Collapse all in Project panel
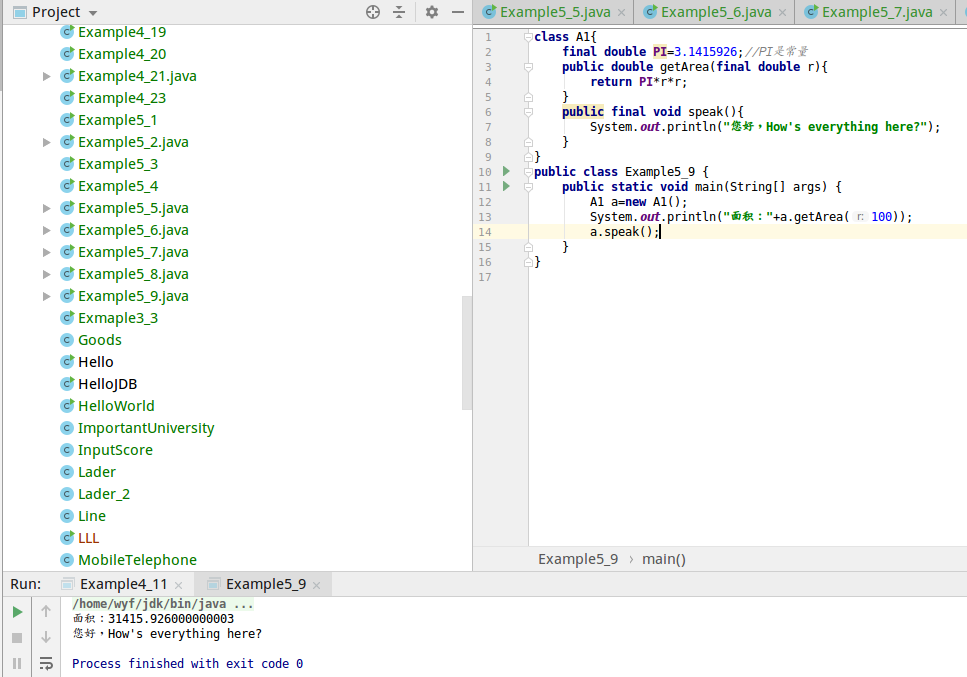The image size is (967, 677). [x=399, y=12]
